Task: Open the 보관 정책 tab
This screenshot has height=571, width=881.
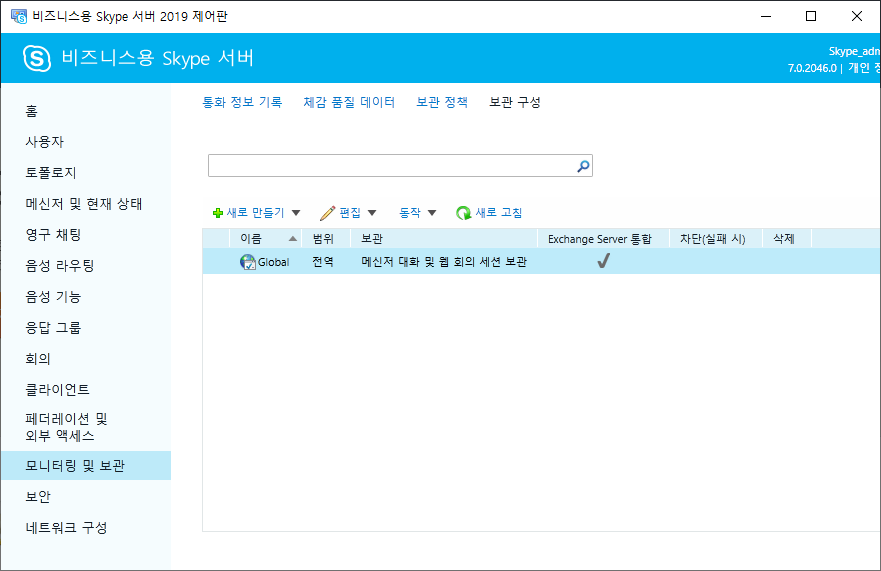Action: (442, 102)
